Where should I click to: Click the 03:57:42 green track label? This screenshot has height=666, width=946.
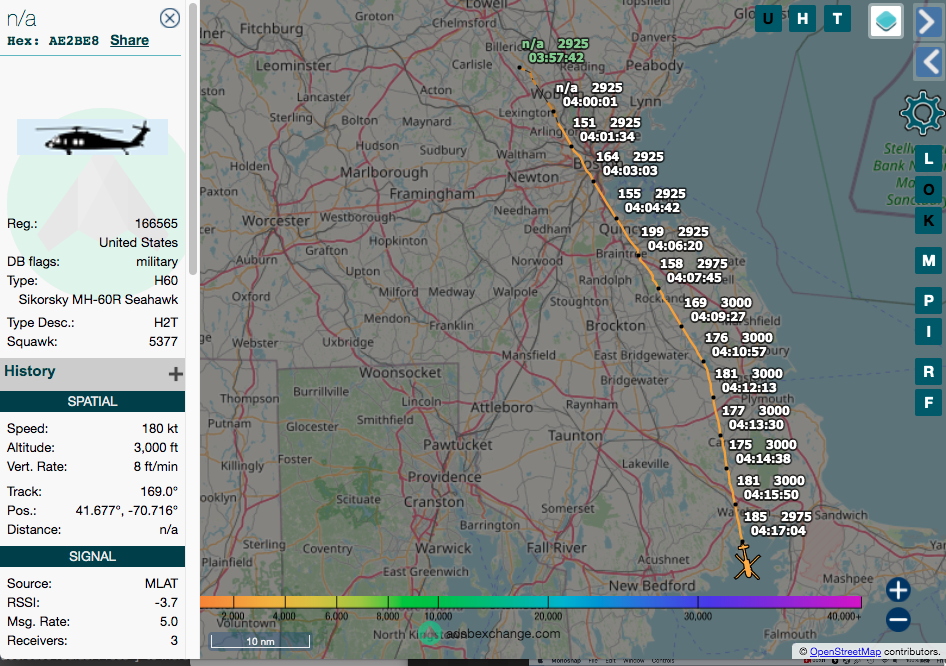tap(556, 58)
